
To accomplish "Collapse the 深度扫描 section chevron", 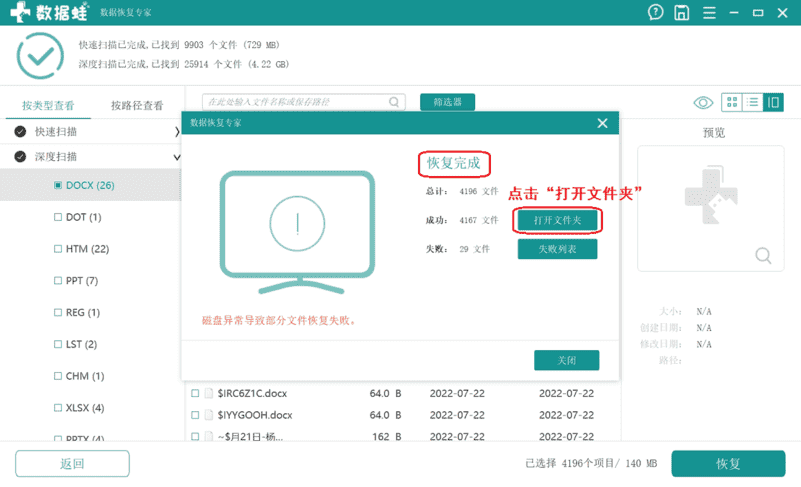I will point(177,157).
